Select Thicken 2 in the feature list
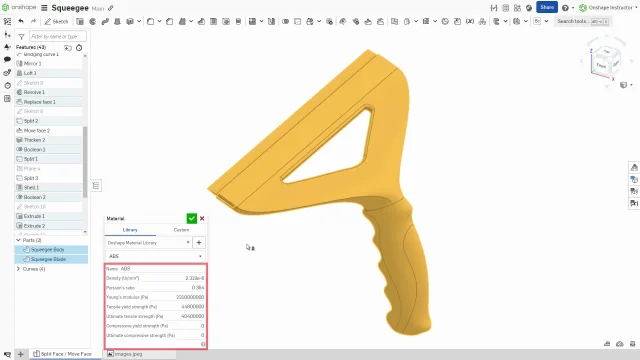This screenshot has height=360, width=640. coord(49,140)
